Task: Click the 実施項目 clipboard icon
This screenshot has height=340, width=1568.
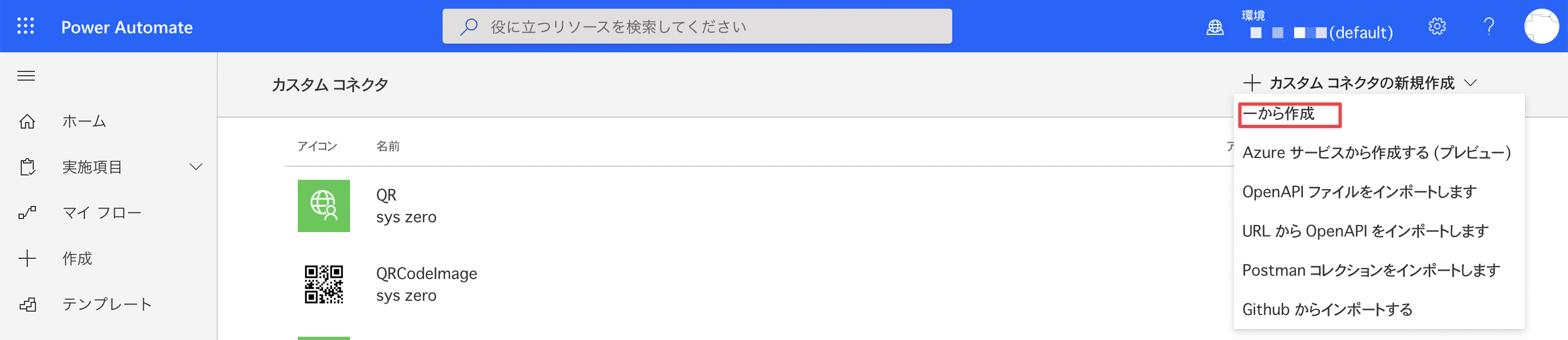Action: 27,167
